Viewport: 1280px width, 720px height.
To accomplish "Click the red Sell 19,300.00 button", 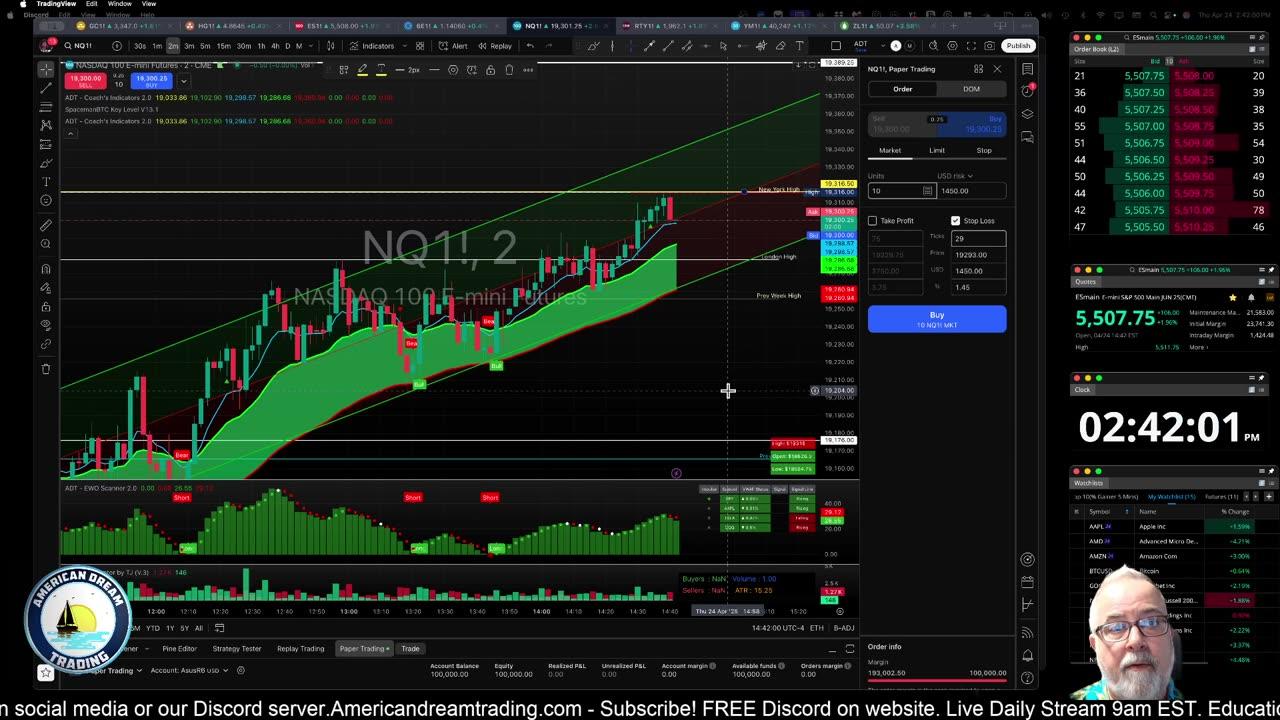I will [x=86, y=79].
